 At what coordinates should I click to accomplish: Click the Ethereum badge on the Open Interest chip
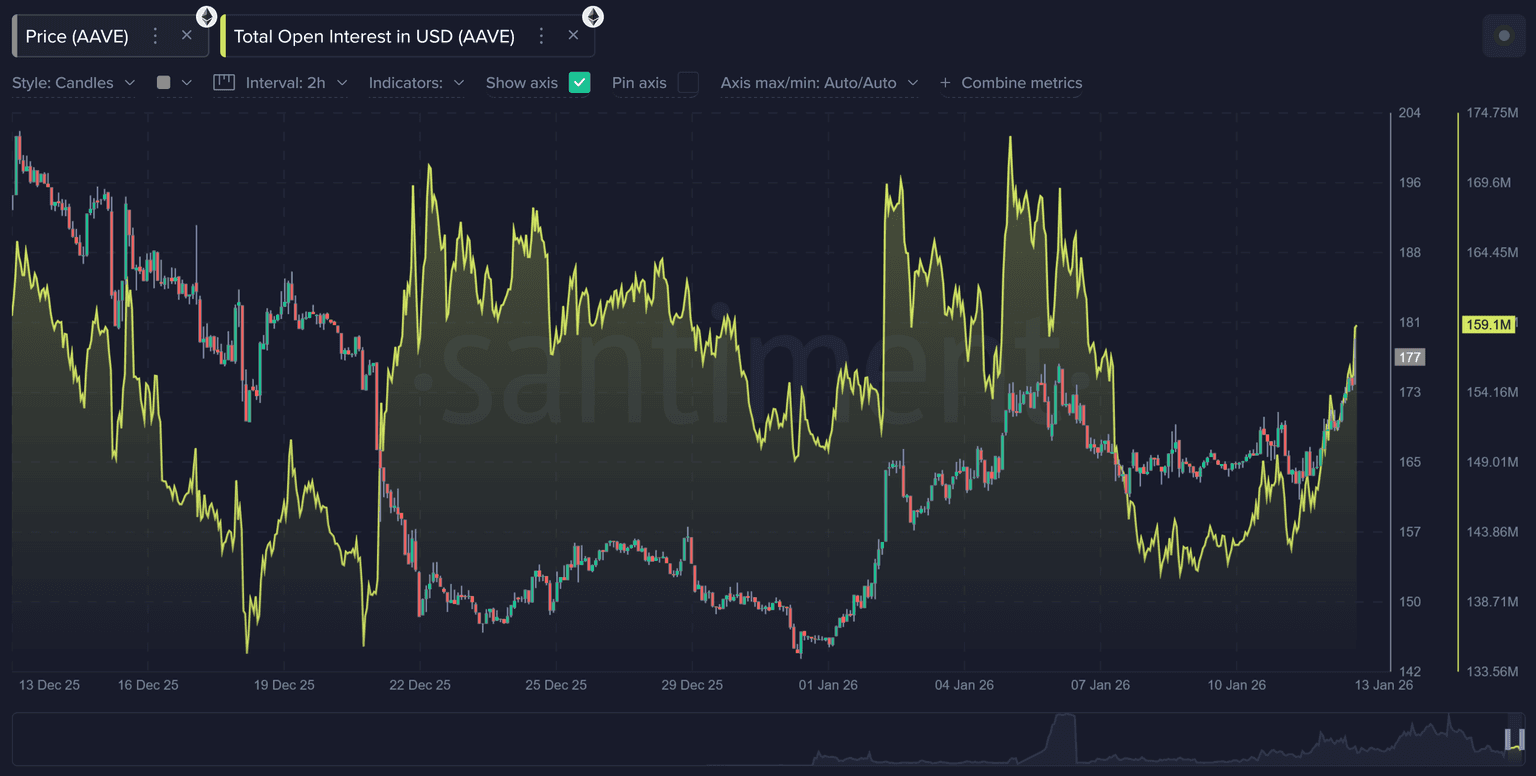[x=593, y=16]
